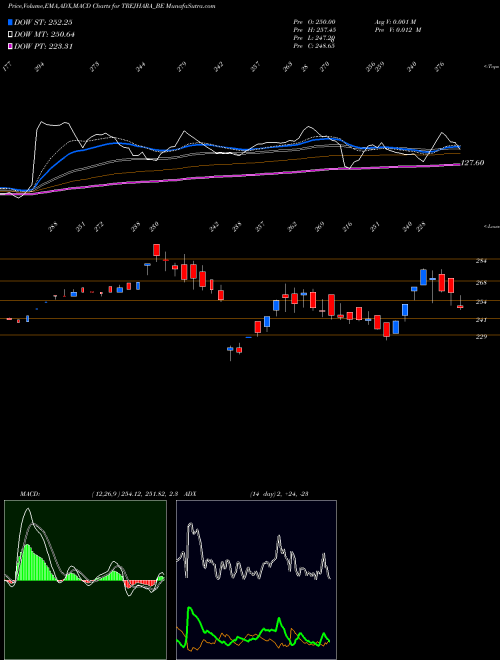
Task: Open the green MACD histogram panel
Action: (85, 580)
